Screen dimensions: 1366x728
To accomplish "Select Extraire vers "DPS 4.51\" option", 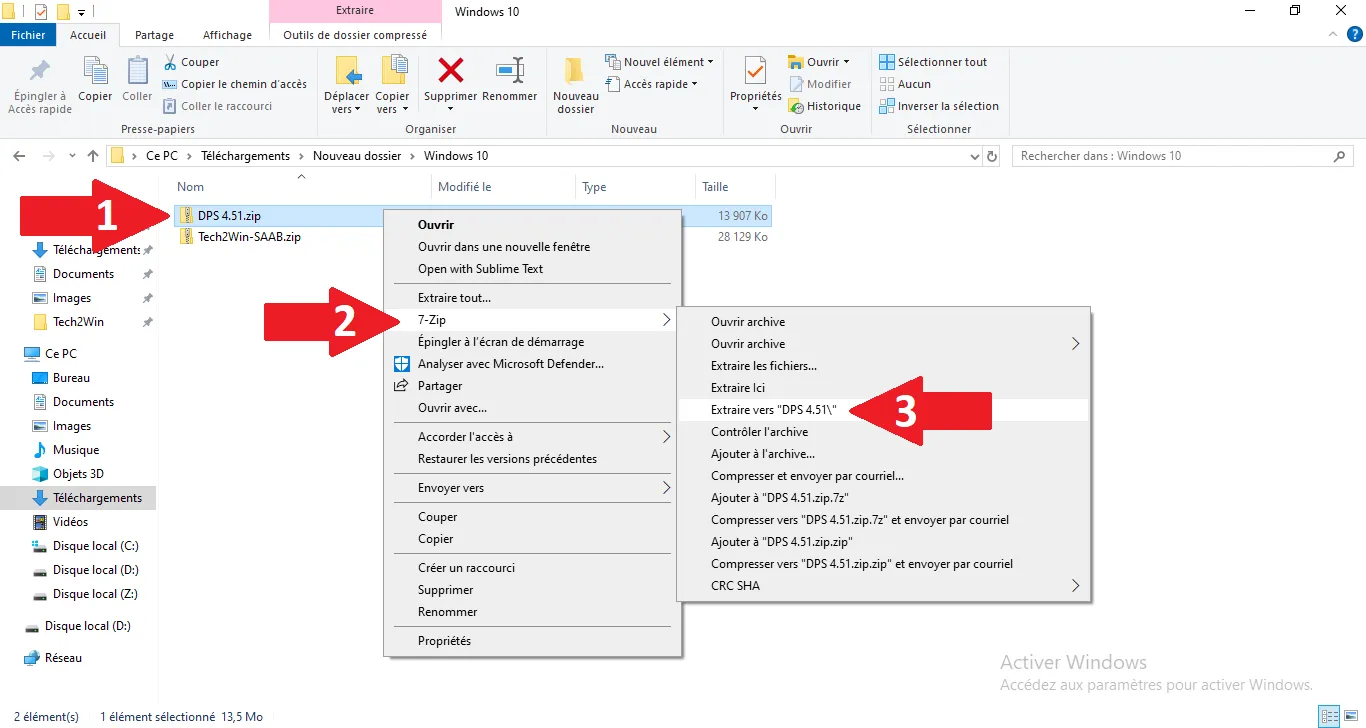I will pyautogui.click(x=773, y=410).
